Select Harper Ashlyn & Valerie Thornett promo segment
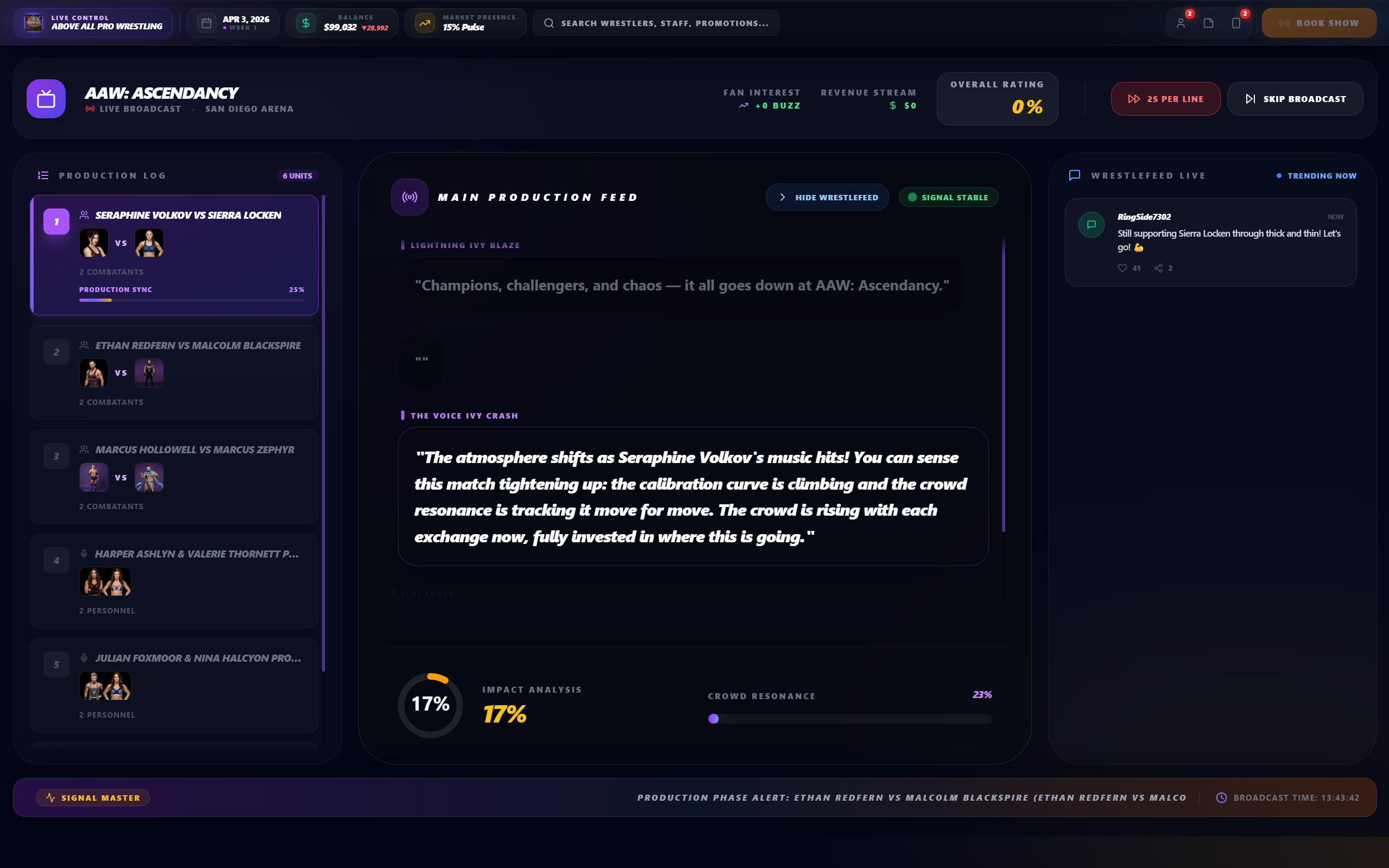Image resolution: width=1389 pixels, height=868 pixels. (x=174, y=580)
